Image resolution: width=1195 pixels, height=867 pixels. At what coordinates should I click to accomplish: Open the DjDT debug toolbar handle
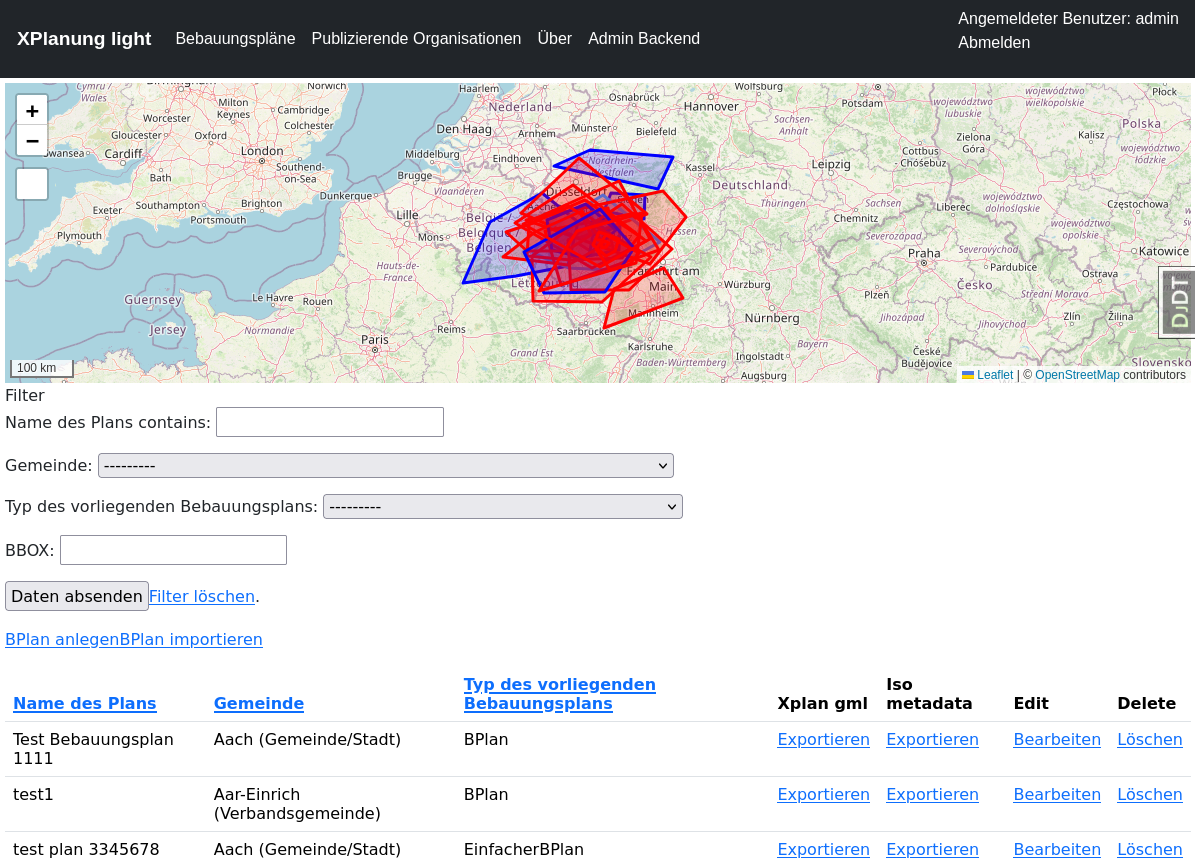tap(1177, 302)
